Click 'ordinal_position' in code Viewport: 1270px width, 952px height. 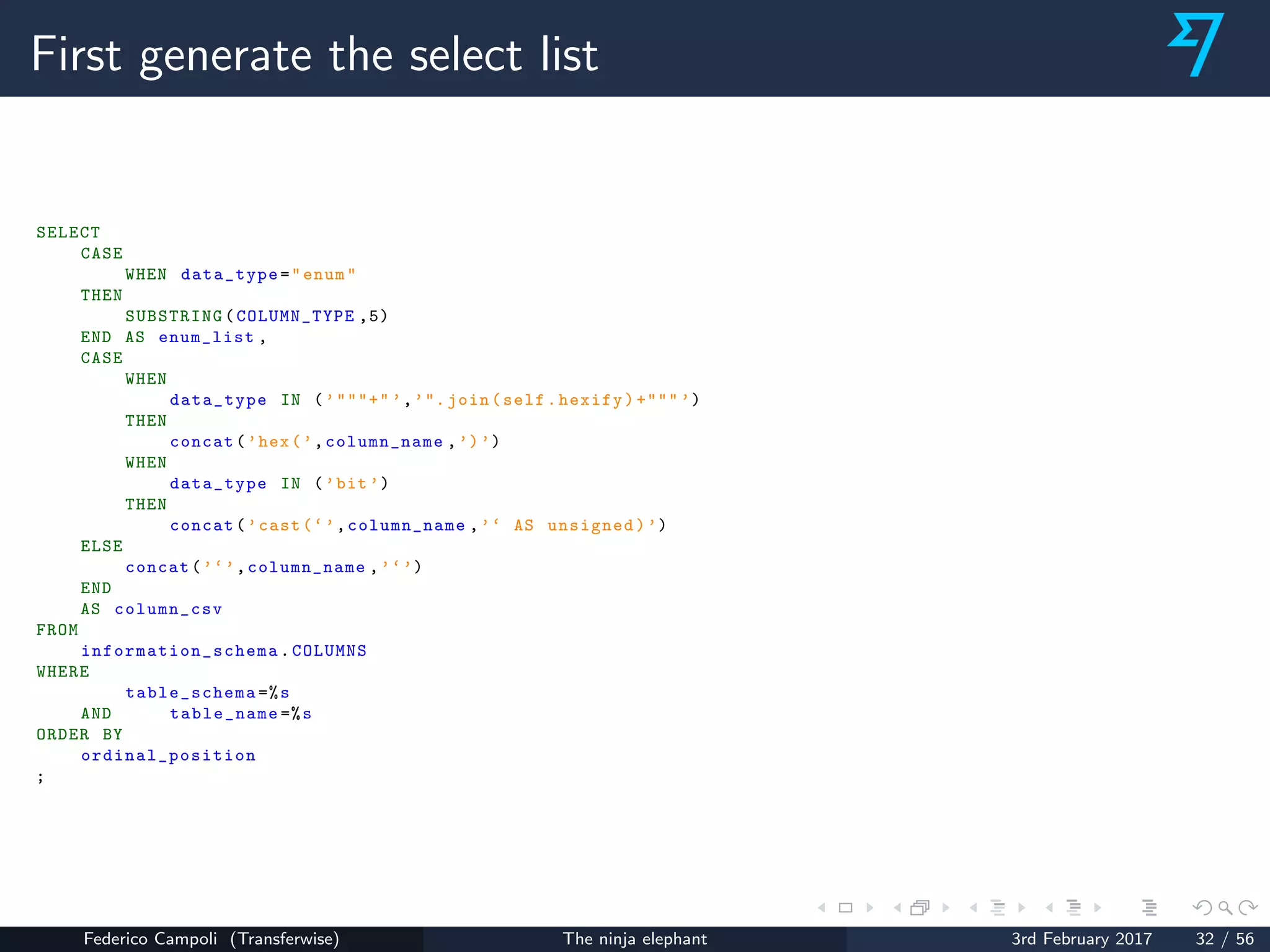[168, 756]
